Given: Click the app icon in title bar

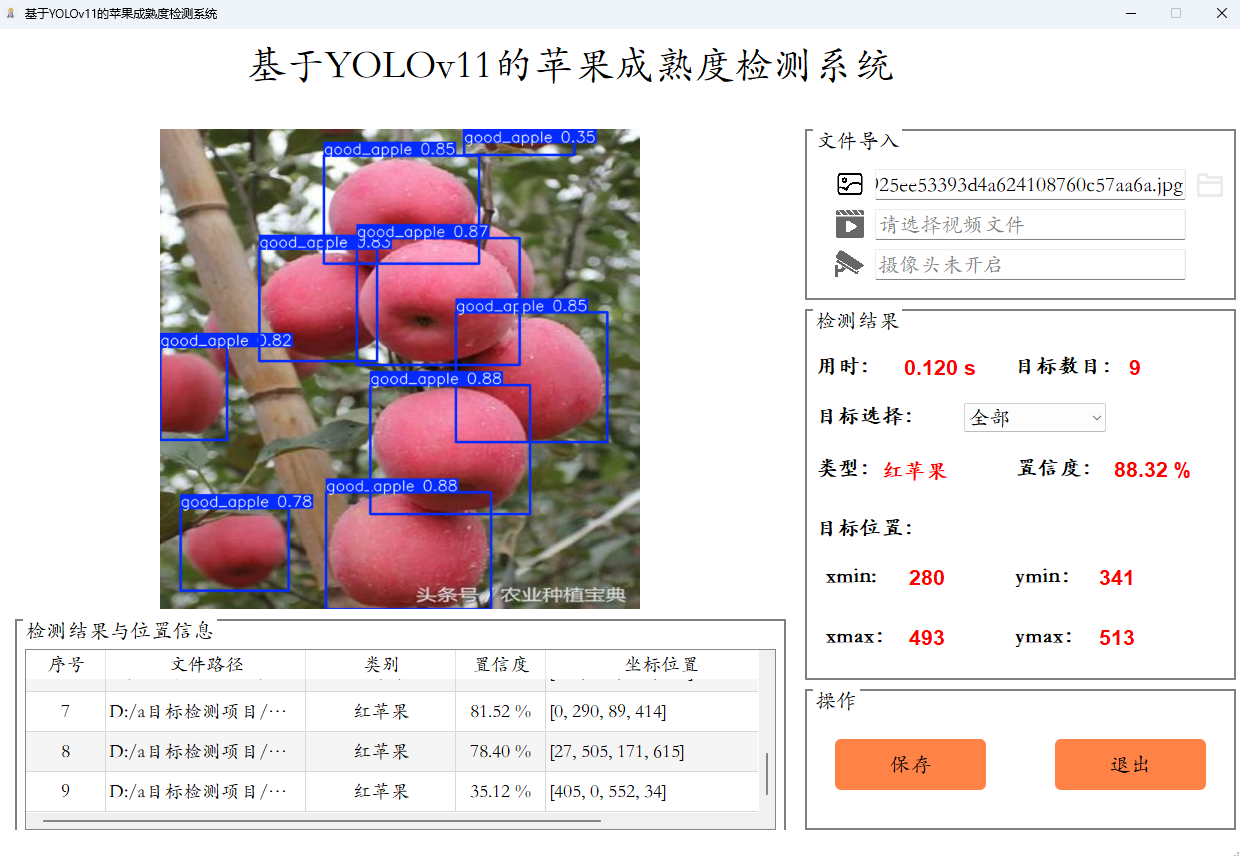Looking at the screenshot, I should [x=11, y=14].
